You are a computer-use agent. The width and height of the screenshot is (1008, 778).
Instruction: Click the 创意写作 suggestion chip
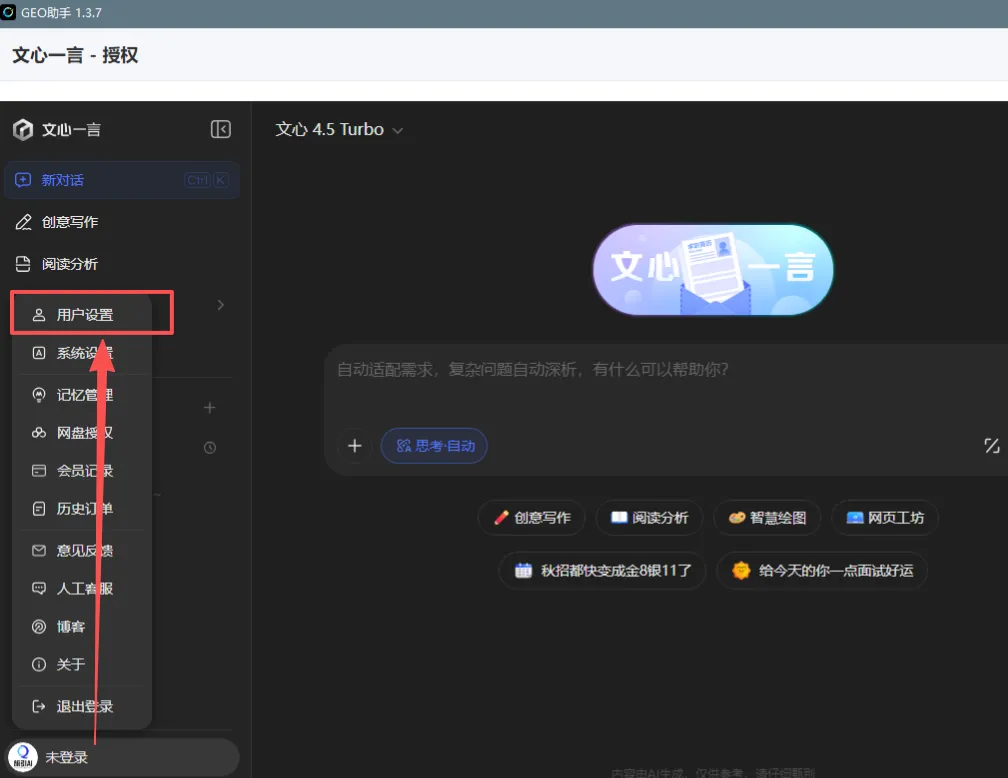pyautogui.click(x=532, y=518)
